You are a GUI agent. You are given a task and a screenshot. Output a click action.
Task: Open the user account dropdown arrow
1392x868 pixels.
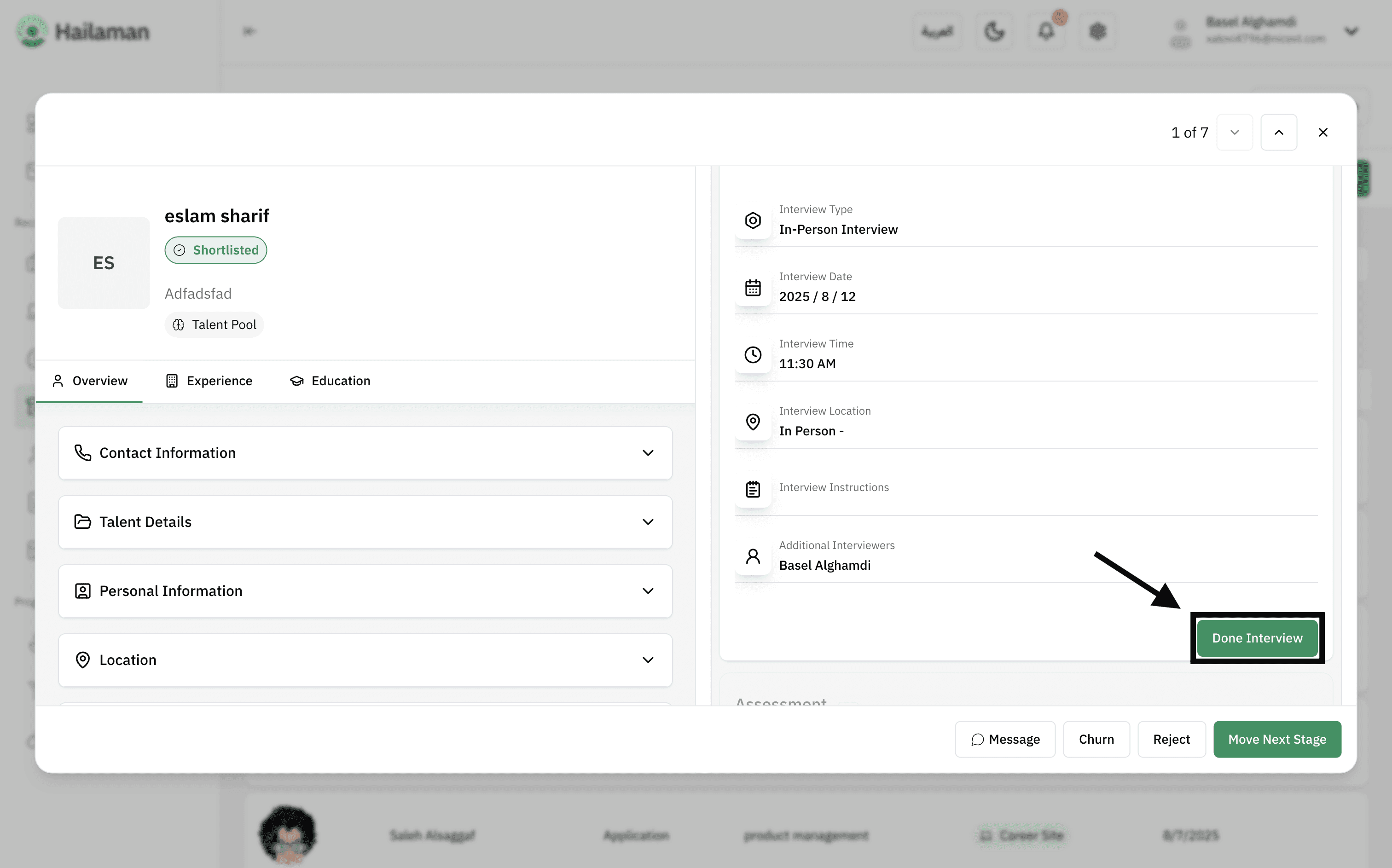1351,31
